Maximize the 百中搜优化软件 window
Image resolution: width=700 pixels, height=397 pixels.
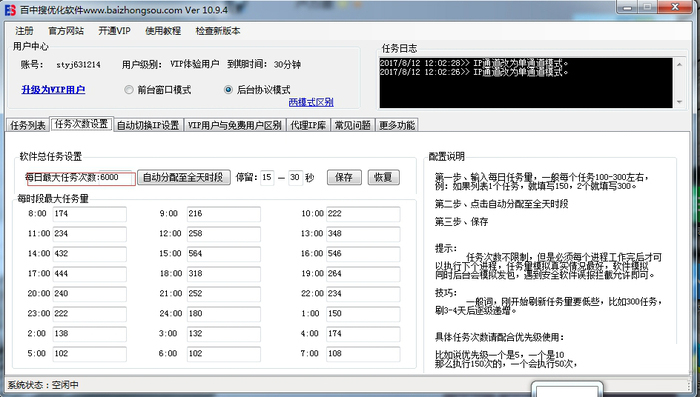pyautogui.click(x=646, y=8)
